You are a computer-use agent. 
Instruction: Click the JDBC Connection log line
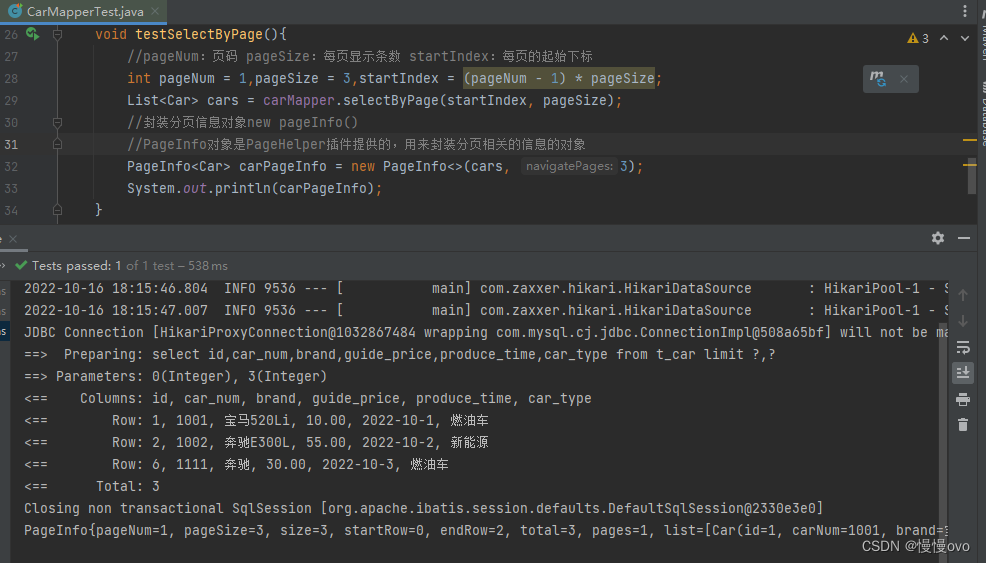pyautogui.click(x=485, y=332)
